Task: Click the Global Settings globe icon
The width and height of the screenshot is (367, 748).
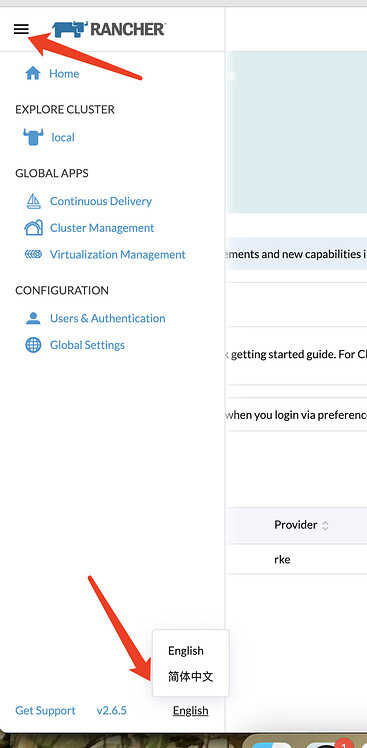Action: [x=33, y=345]
